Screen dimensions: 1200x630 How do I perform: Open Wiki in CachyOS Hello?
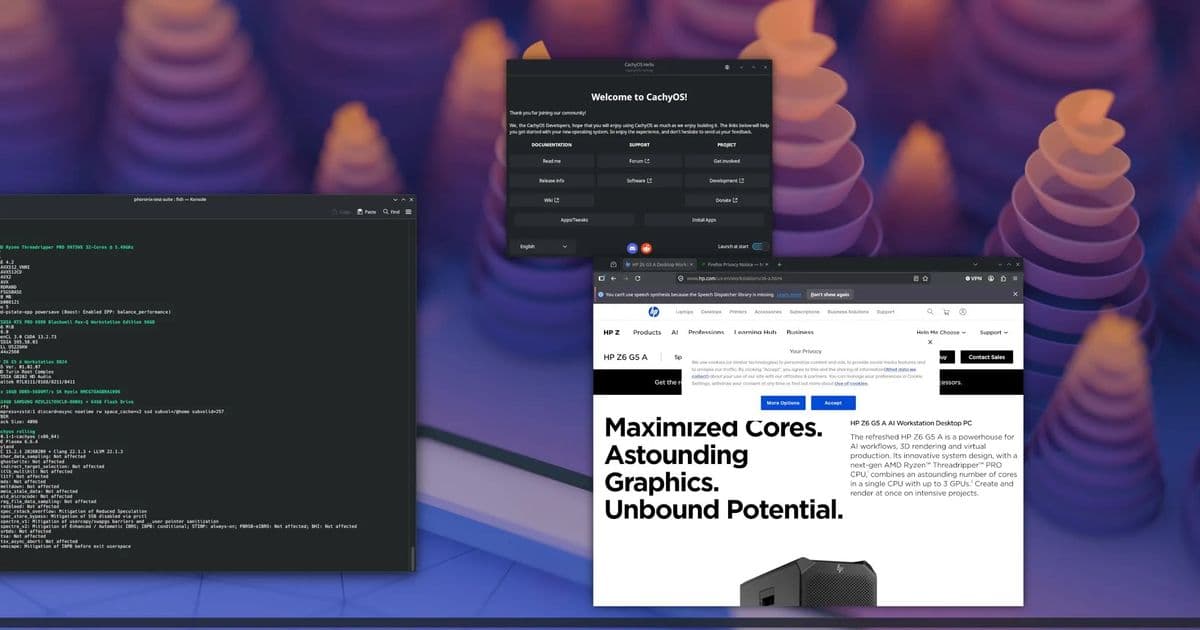[x=552, y=200]
